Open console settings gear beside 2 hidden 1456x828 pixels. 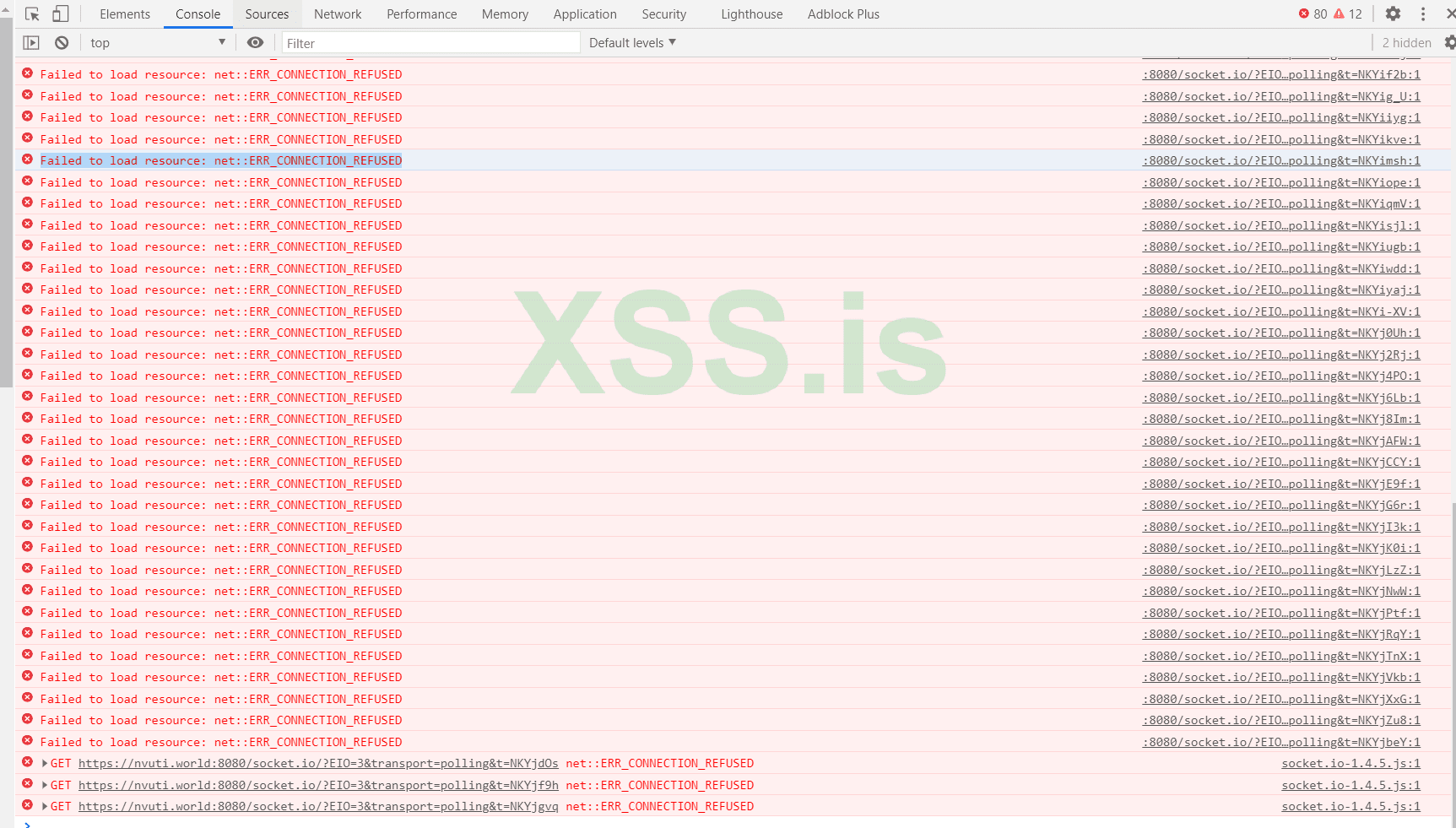pos(1449,43)
